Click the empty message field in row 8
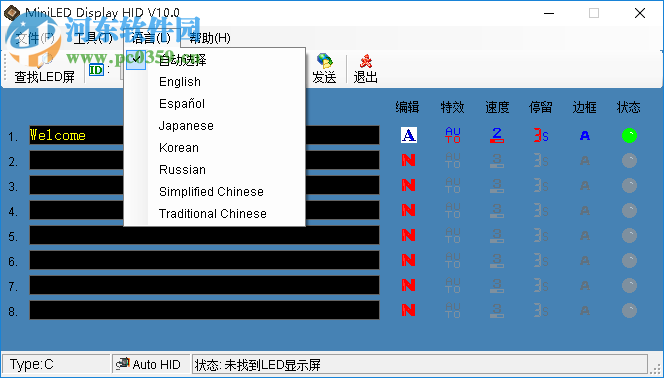 204,310
